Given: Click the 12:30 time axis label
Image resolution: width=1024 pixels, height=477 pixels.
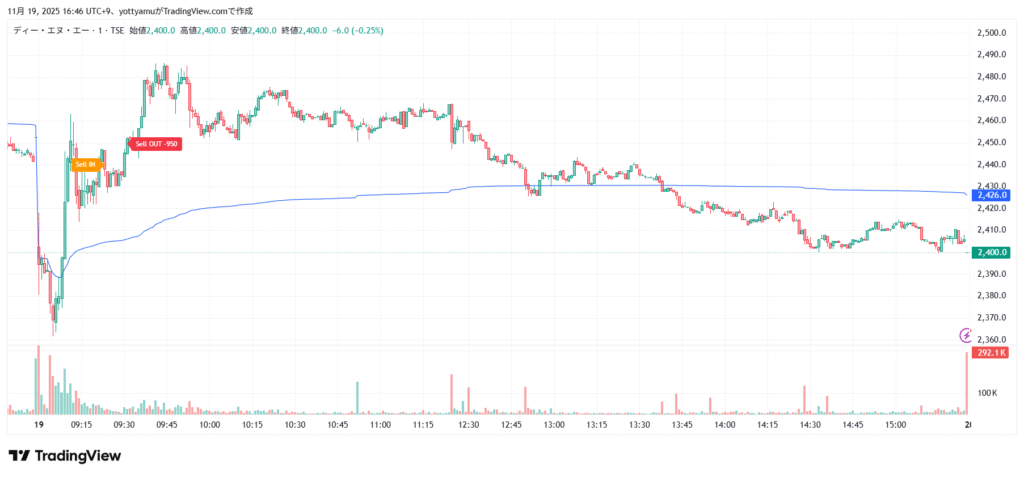Looking at the screenshot, I should (467, 425).
